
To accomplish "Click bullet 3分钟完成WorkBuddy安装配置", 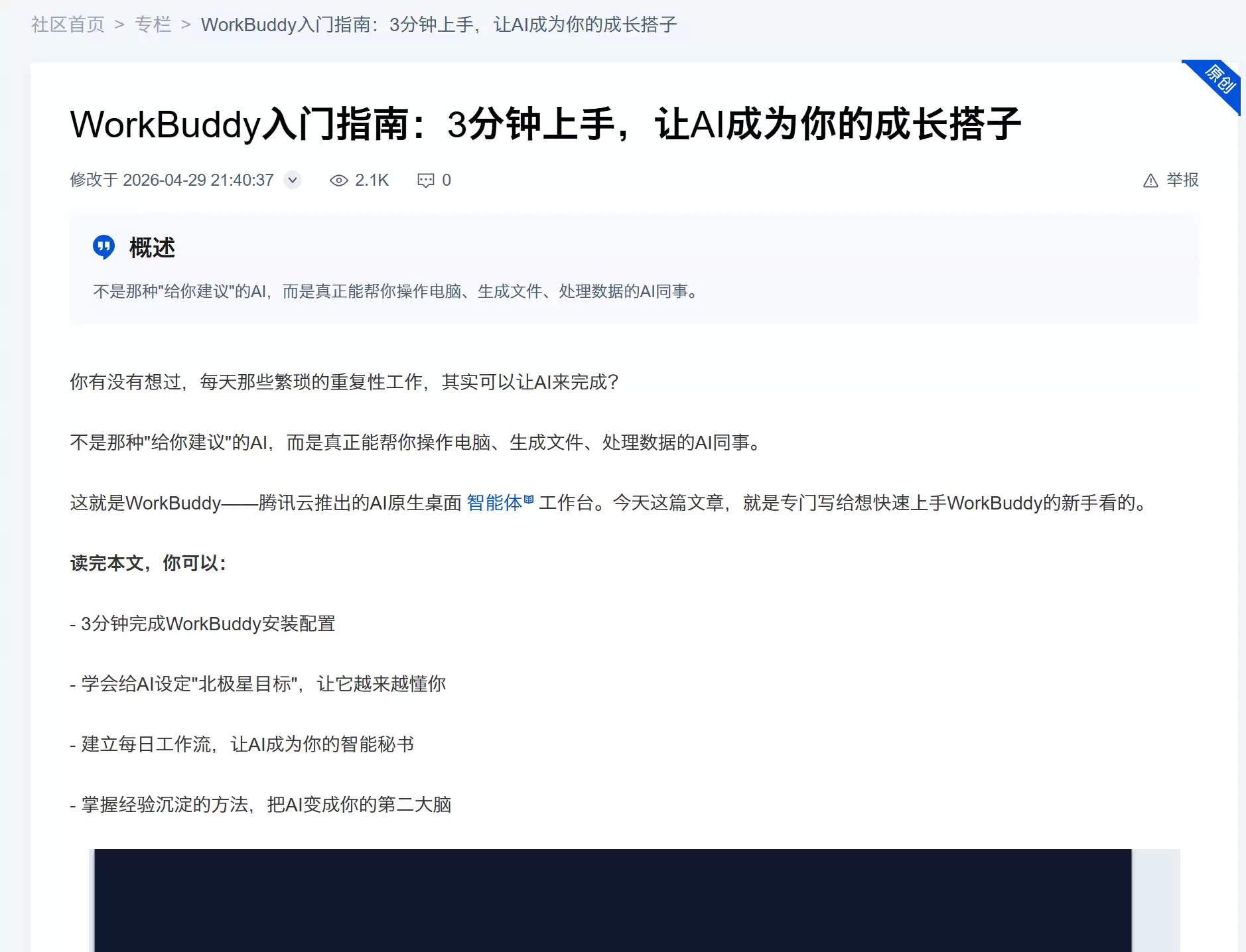I will (202, 624).
